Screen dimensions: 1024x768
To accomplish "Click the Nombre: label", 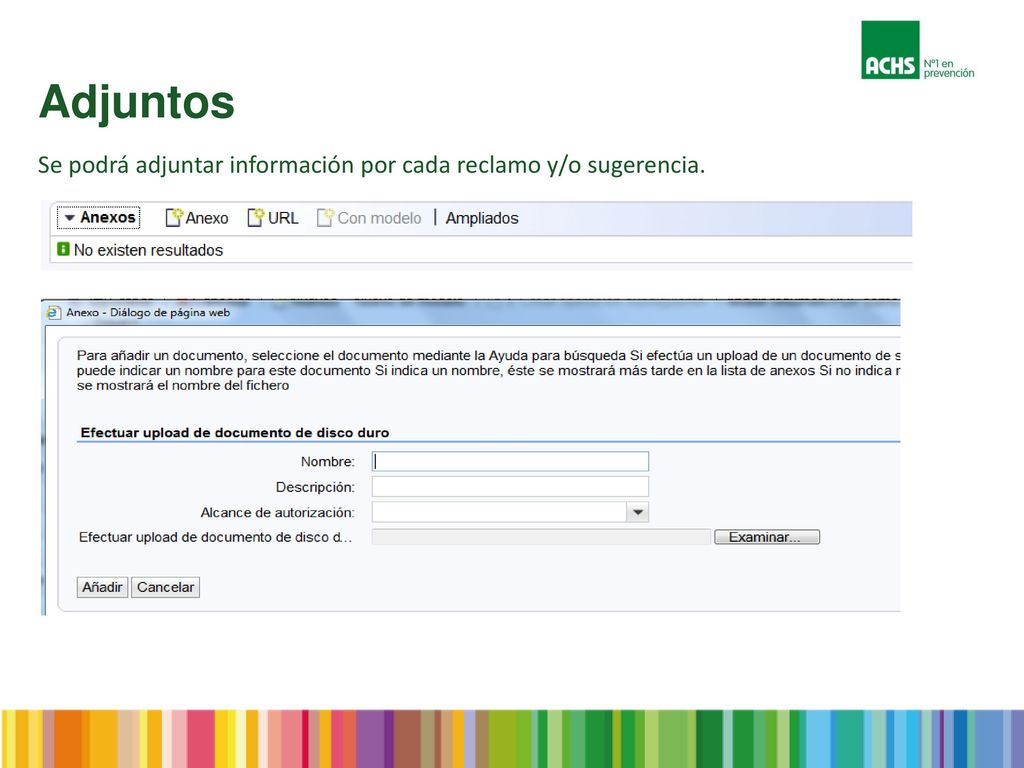I will [x=328, y=462].
